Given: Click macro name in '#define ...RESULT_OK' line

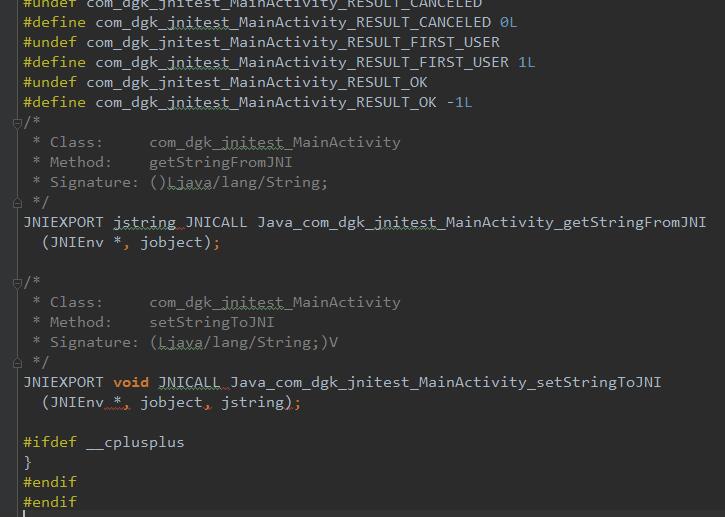Looking at the screenshot, I should click(x=266, y=103).
